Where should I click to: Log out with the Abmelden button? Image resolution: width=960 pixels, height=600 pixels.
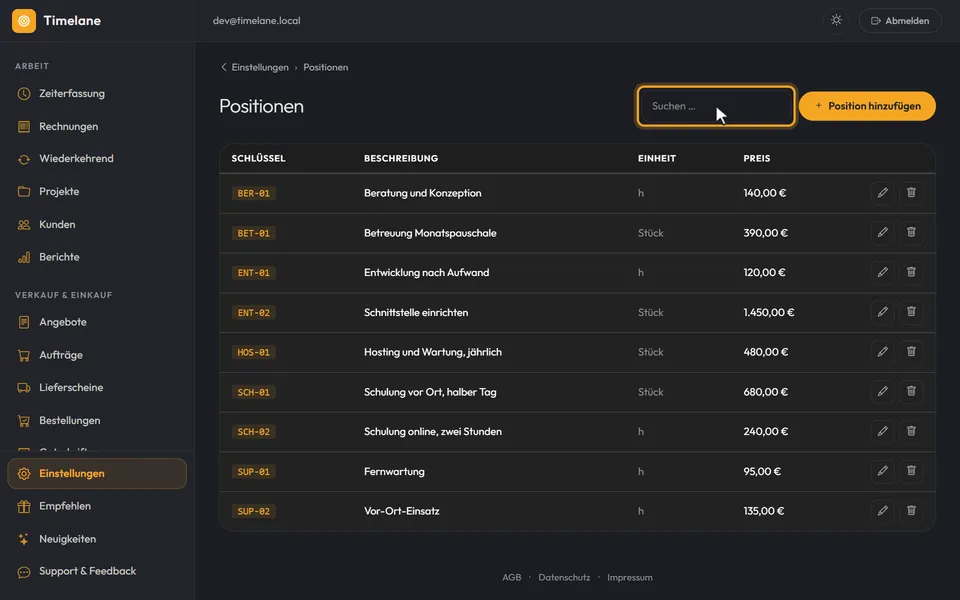click(899, 21)
